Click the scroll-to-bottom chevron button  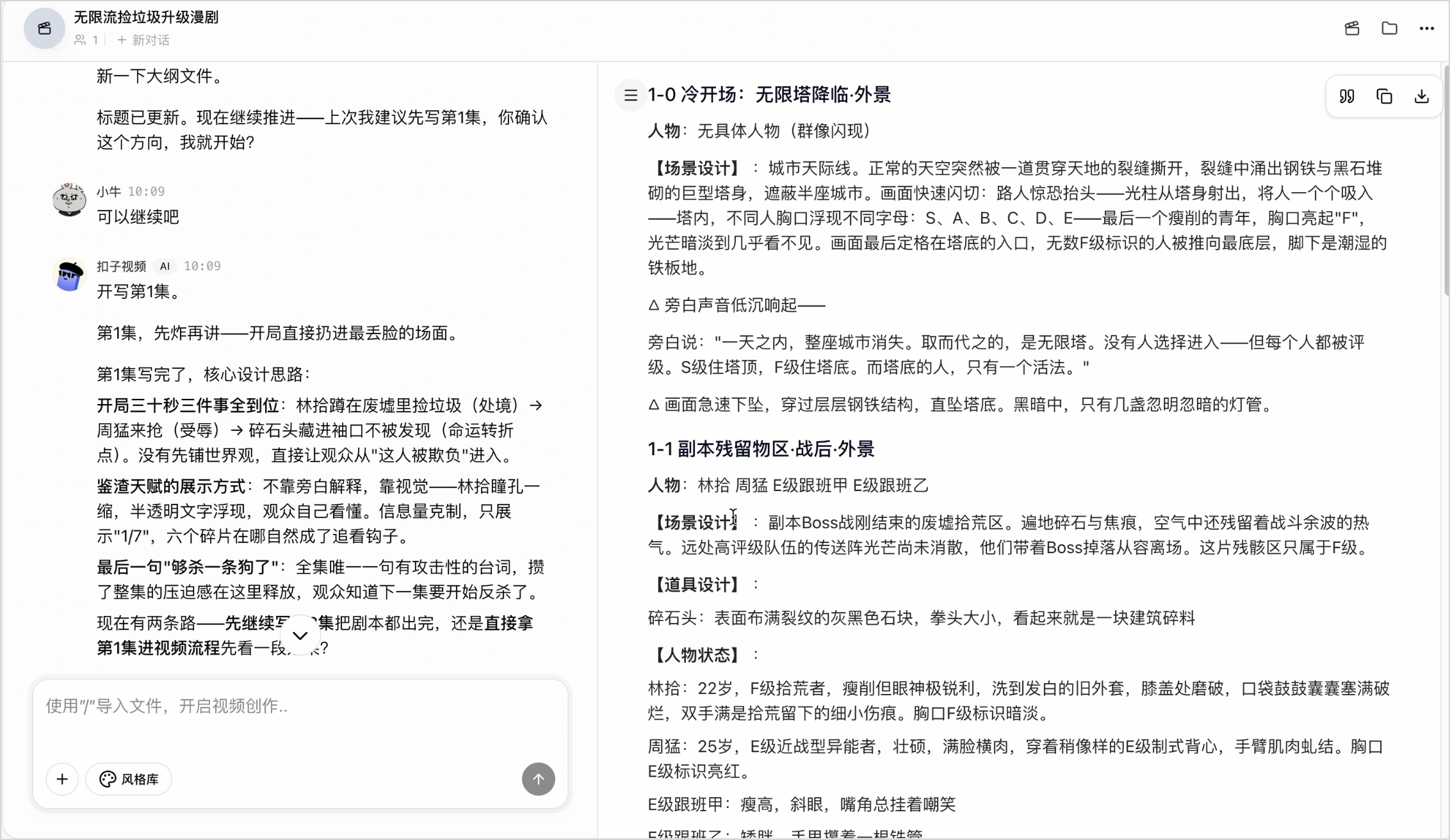pyautogui.click(x=300, y=635)
